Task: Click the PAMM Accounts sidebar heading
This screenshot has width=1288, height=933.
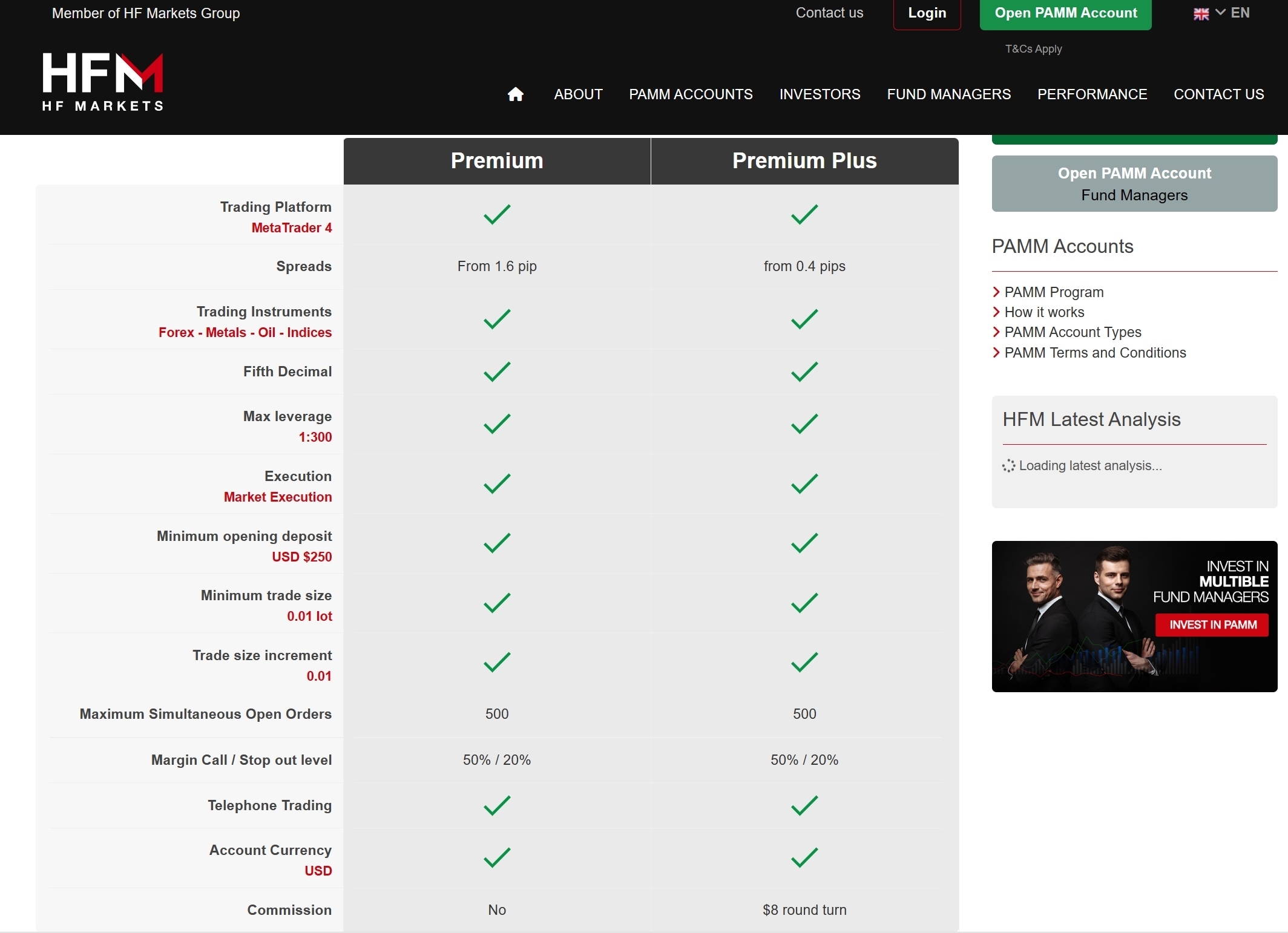Action: 1062,246
